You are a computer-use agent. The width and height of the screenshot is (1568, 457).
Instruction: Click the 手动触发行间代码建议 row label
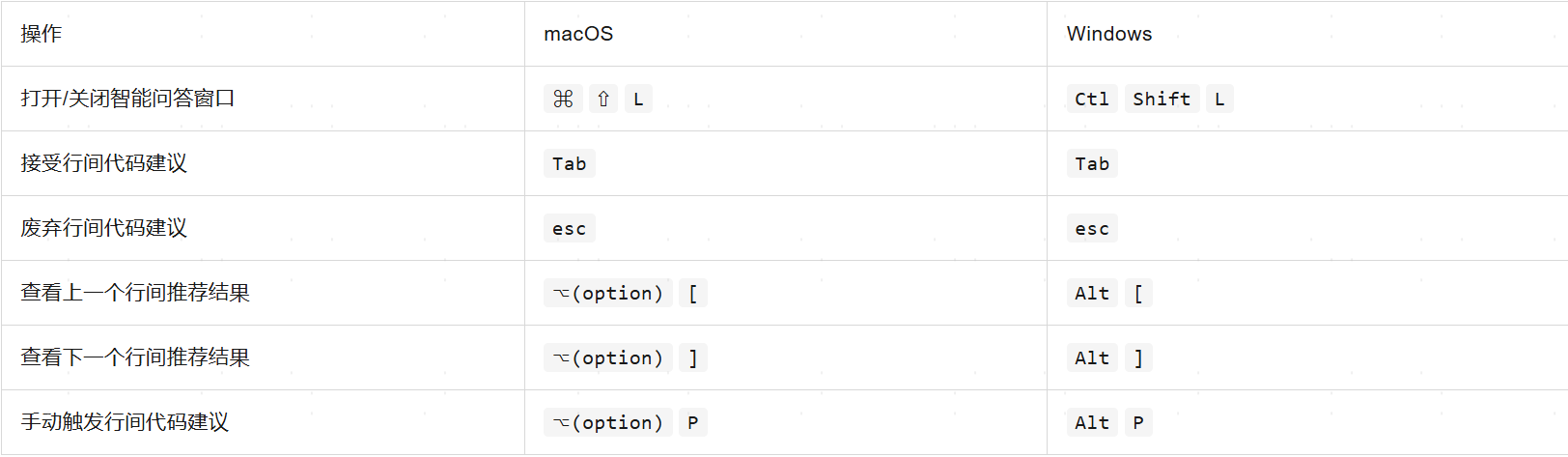coord(125,422)
